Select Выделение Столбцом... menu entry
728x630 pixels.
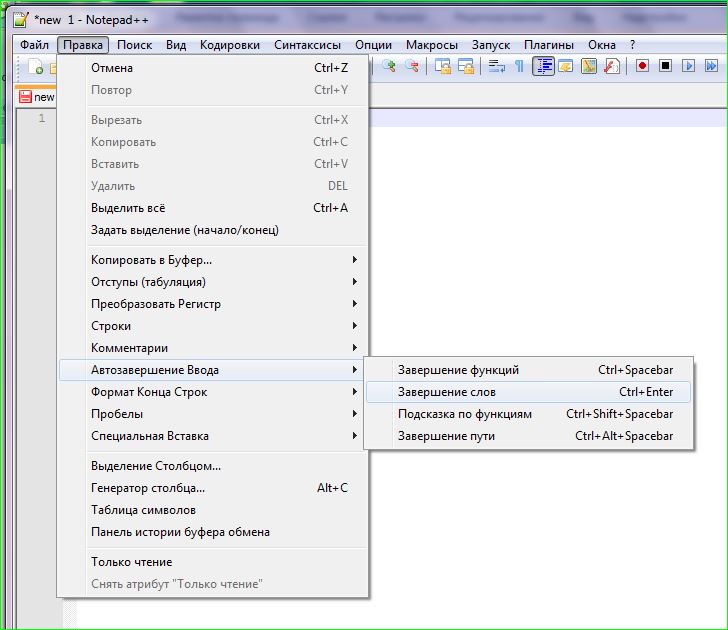click(214, 466)
